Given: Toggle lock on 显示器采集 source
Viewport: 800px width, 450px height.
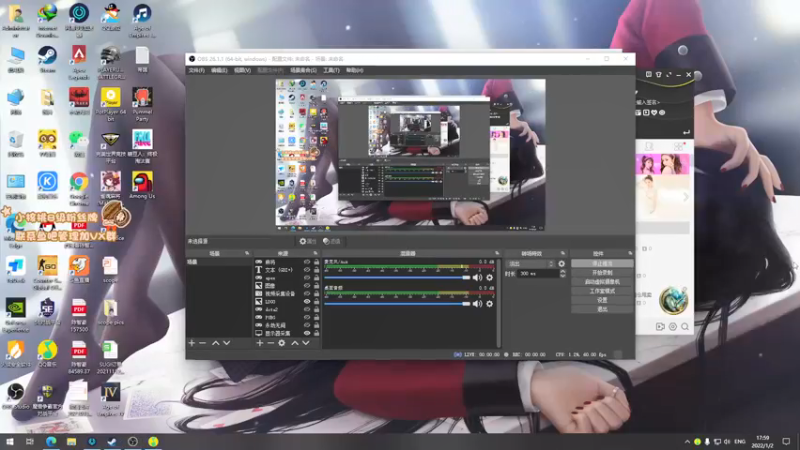Looking at the screenshot, I should pyautogui.click(x=316, y=333).
